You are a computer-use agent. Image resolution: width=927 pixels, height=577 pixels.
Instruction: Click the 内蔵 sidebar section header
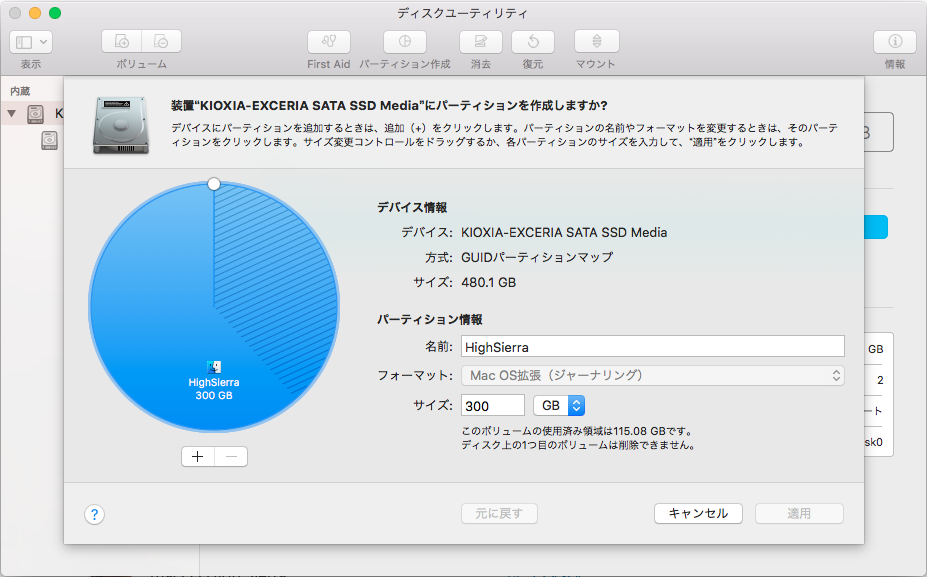[x=20, y=91]
